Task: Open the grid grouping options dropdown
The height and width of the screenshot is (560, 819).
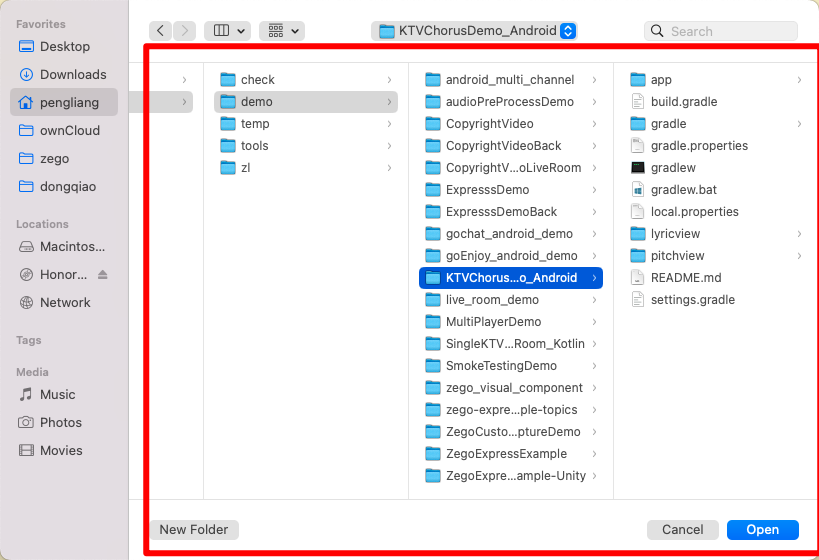Action: click(x=281, y=31)
